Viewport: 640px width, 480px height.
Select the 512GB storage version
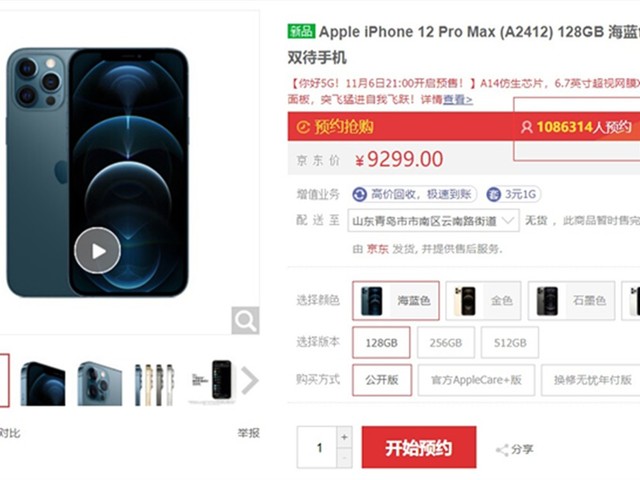(x=510, y=343)
